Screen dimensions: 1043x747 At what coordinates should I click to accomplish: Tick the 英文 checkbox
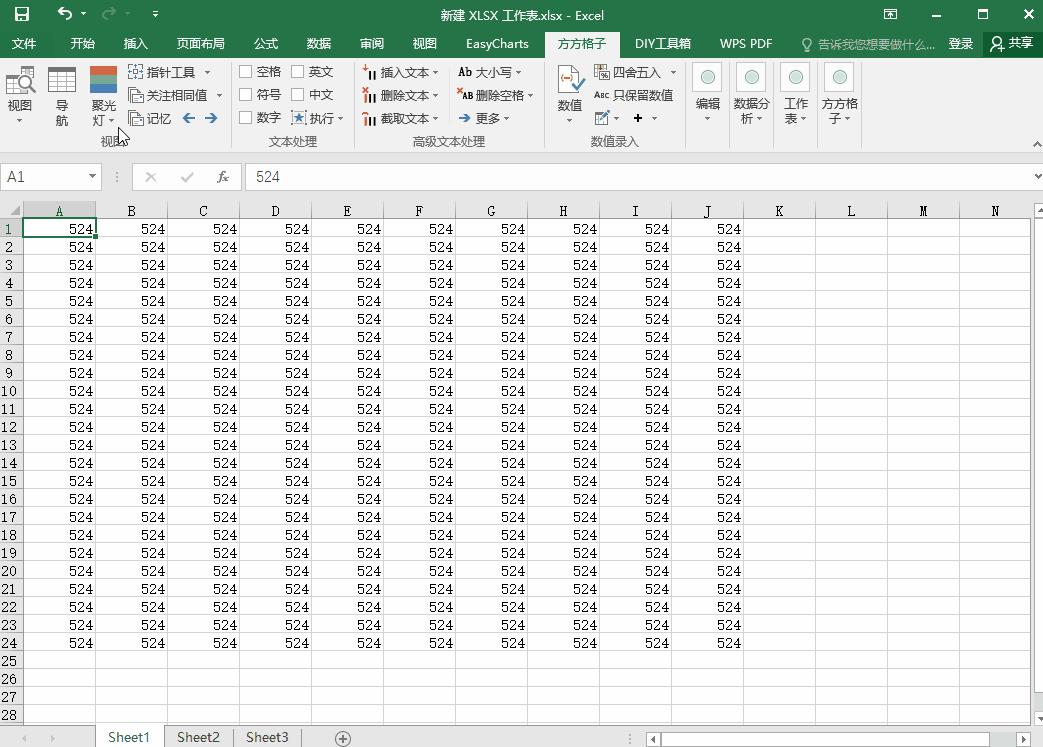(x=298, y=72)
